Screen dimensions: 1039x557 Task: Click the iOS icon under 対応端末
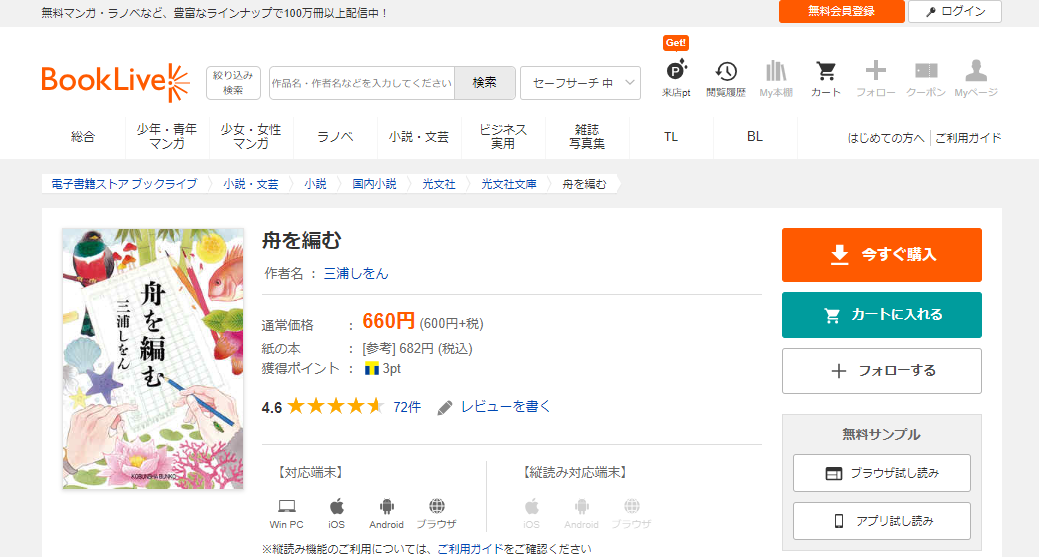337,507
